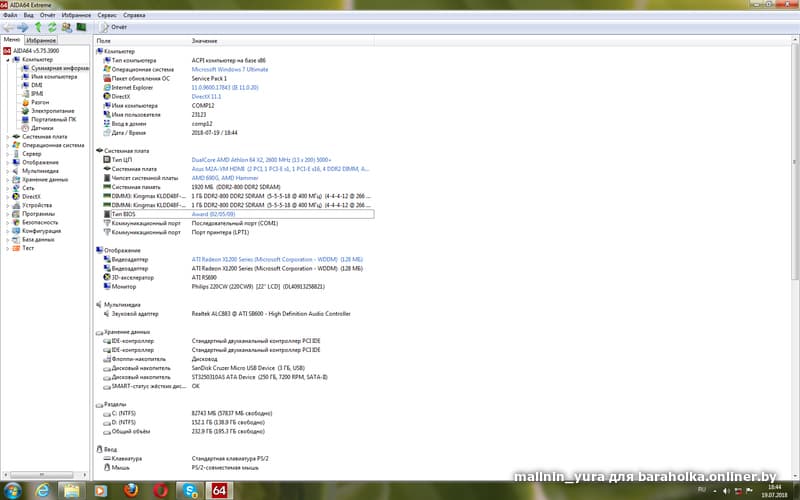
Task: Open Asus M2A-VM HDMI motherboard link
Action: (x=280, y=169)
